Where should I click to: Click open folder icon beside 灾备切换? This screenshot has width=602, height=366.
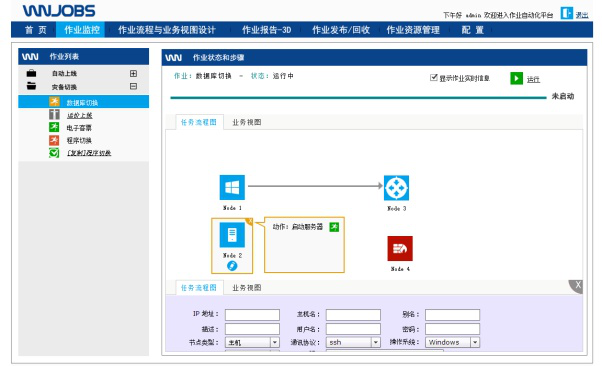(31, 86)
